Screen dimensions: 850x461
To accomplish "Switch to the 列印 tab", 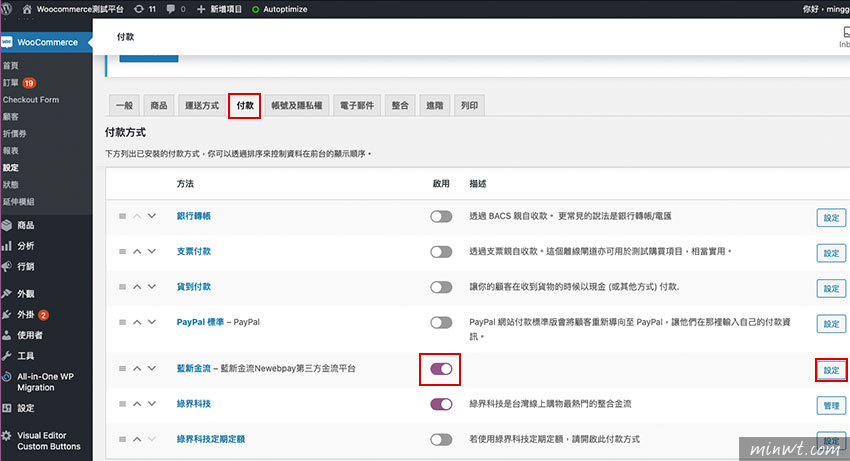I will 469,105.
